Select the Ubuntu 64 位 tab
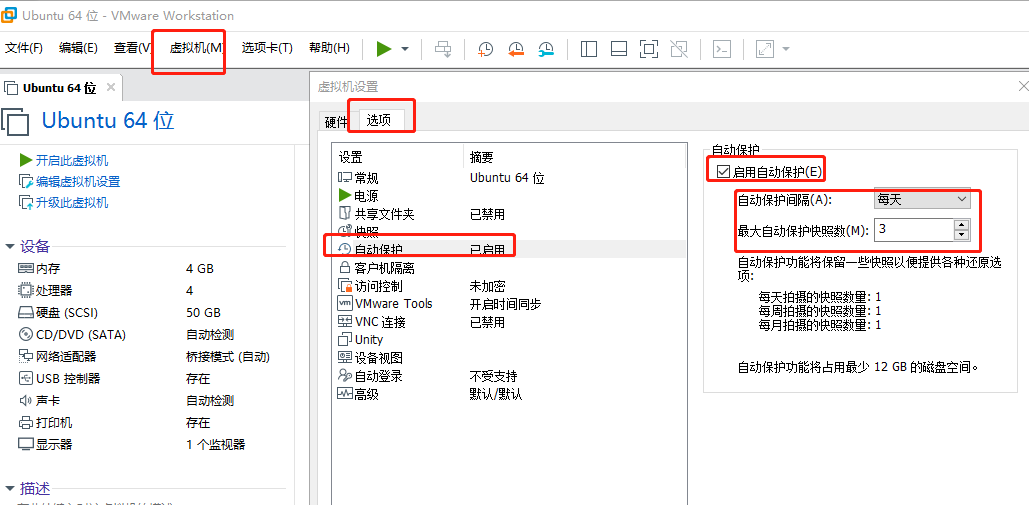 60,88
